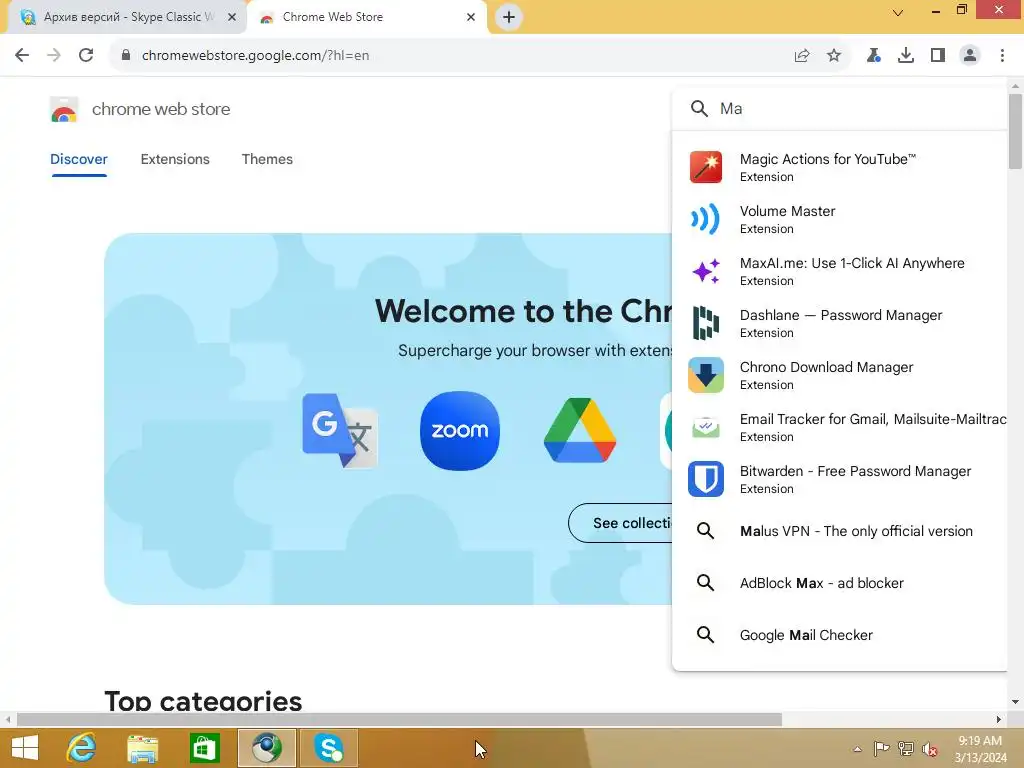The height and width of the screenshot is (768, 1024).
Task: Click the vertical page scrollbar thumb
Action: point(1015,131)
